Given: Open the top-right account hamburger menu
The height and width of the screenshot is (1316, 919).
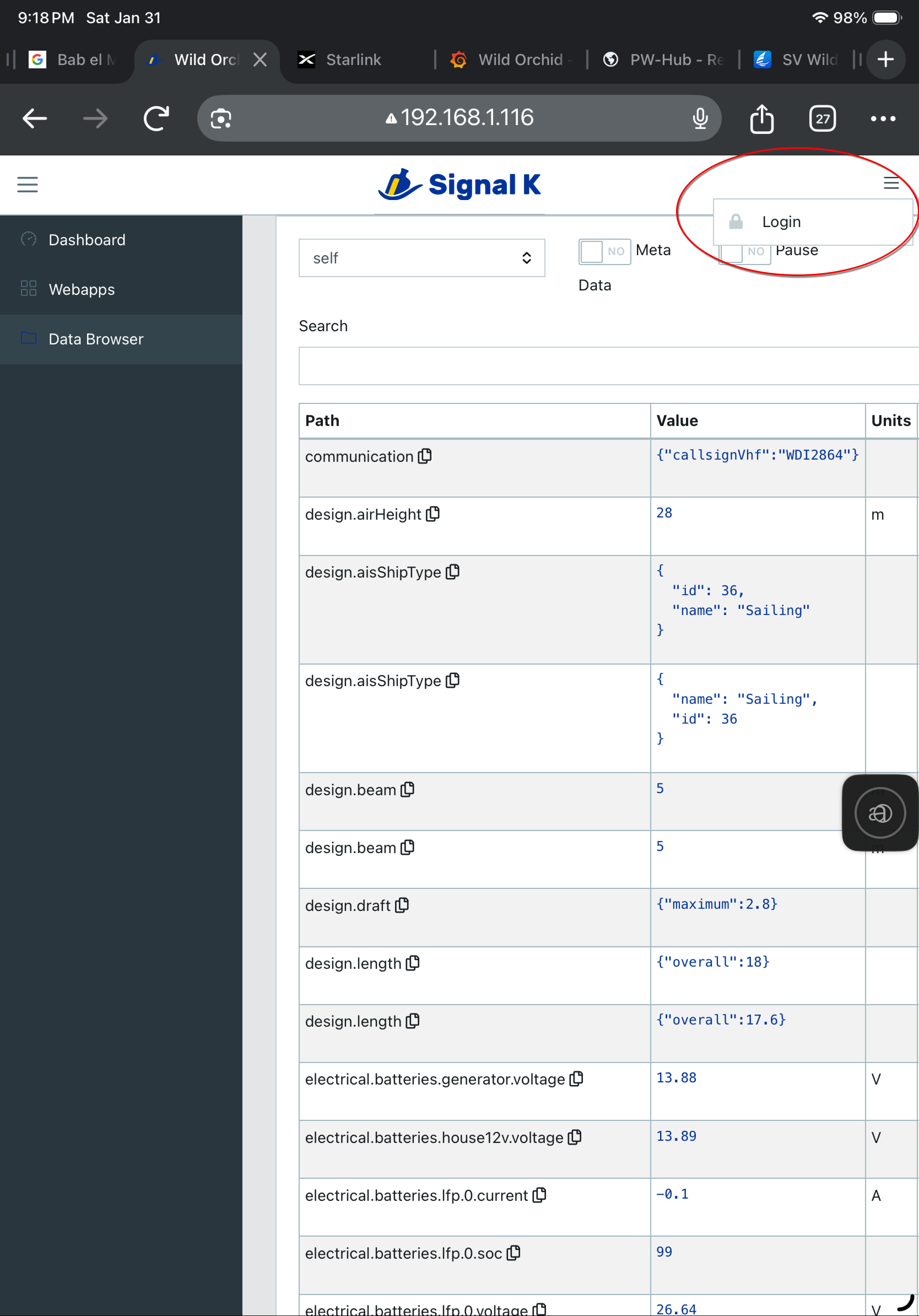Looking at the screenshot, I should 891,184.
